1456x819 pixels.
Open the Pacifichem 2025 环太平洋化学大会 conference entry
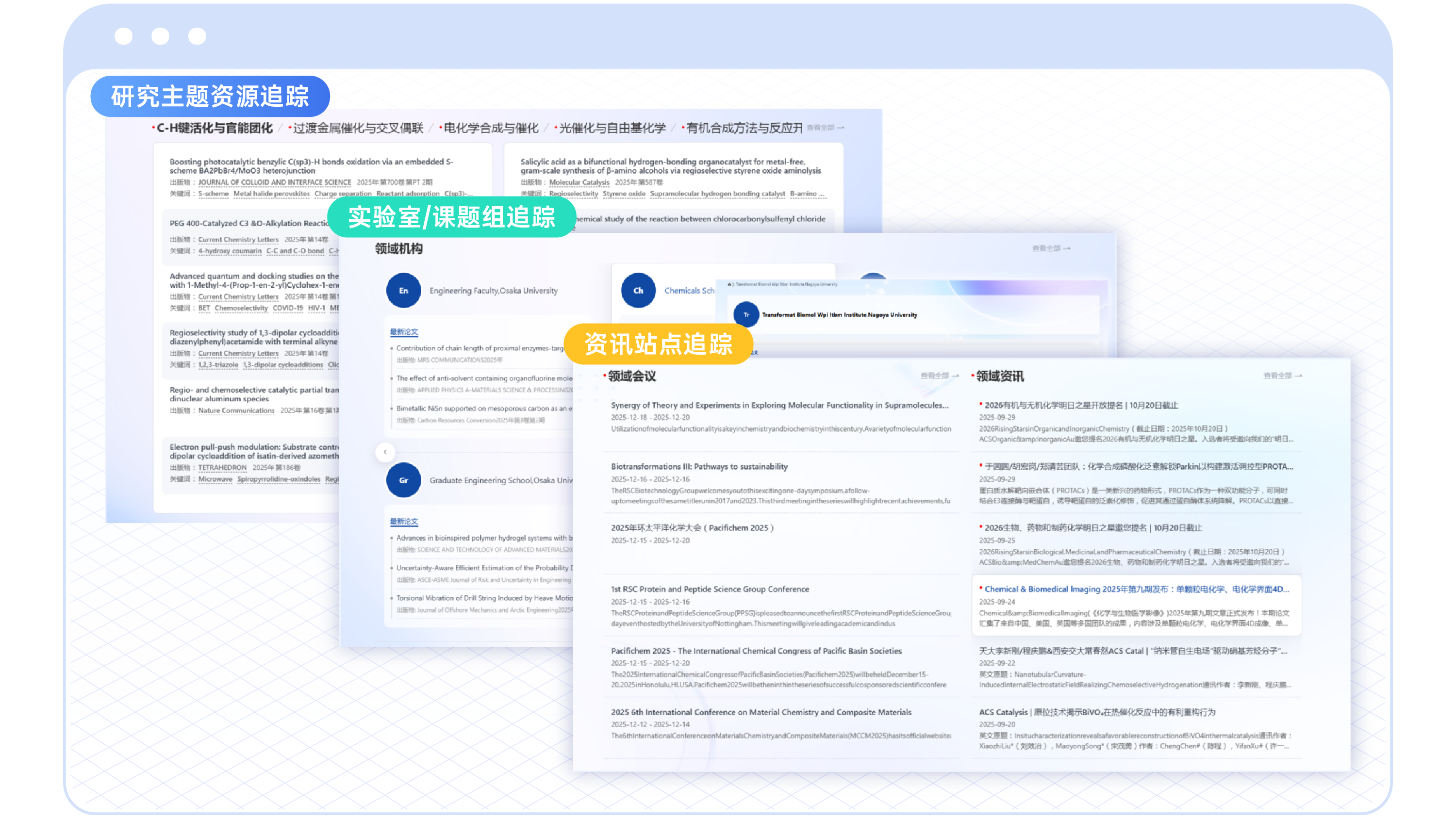pyautogui.click(x=692, y=527)
